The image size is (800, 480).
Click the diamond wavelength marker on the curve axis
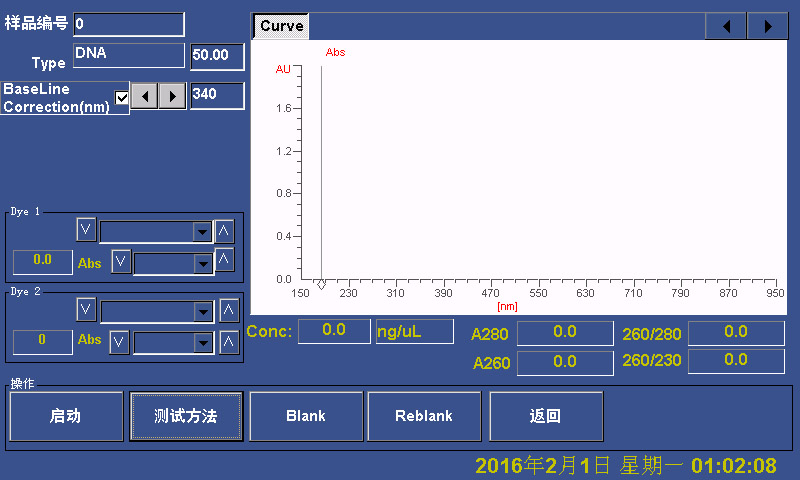click(321, 285)
